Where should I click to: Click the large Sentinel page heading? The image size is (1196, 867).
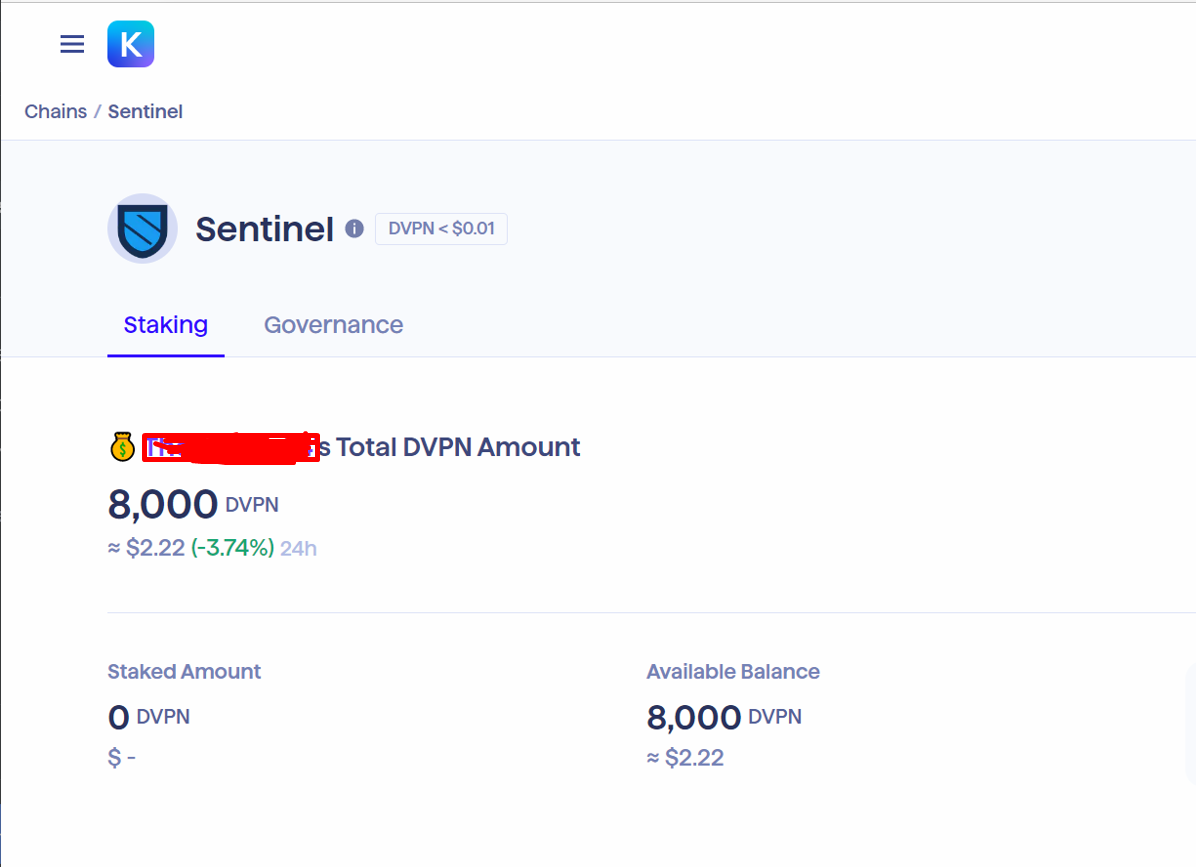pyautogui.click(x=264, y=229)
